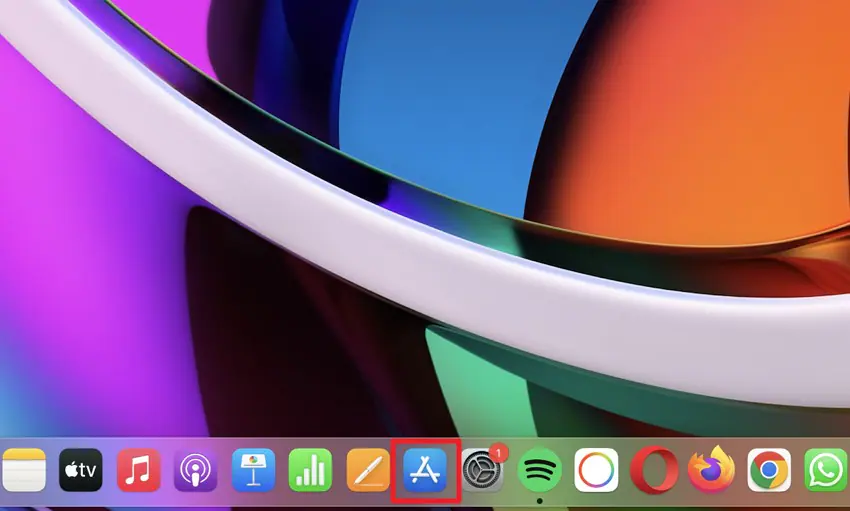Open the Notes app in the Dock
The width and height of the screenshot is (850, 511).
(x=24, y=470)
